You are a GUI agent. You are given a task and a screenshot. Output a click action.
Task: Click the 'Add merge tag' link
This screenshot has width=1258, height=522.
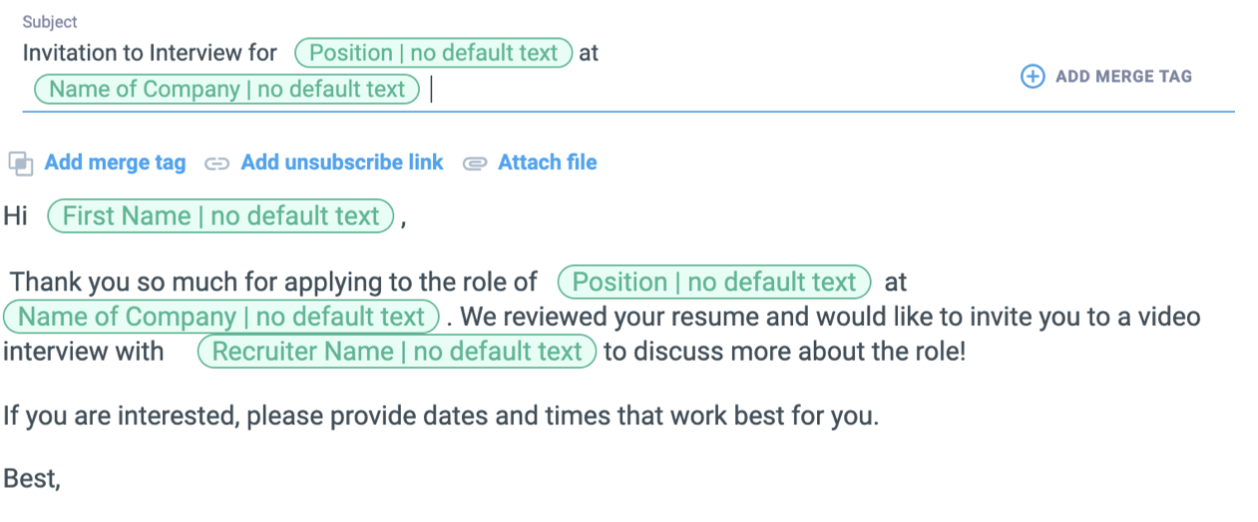point(115,163)
